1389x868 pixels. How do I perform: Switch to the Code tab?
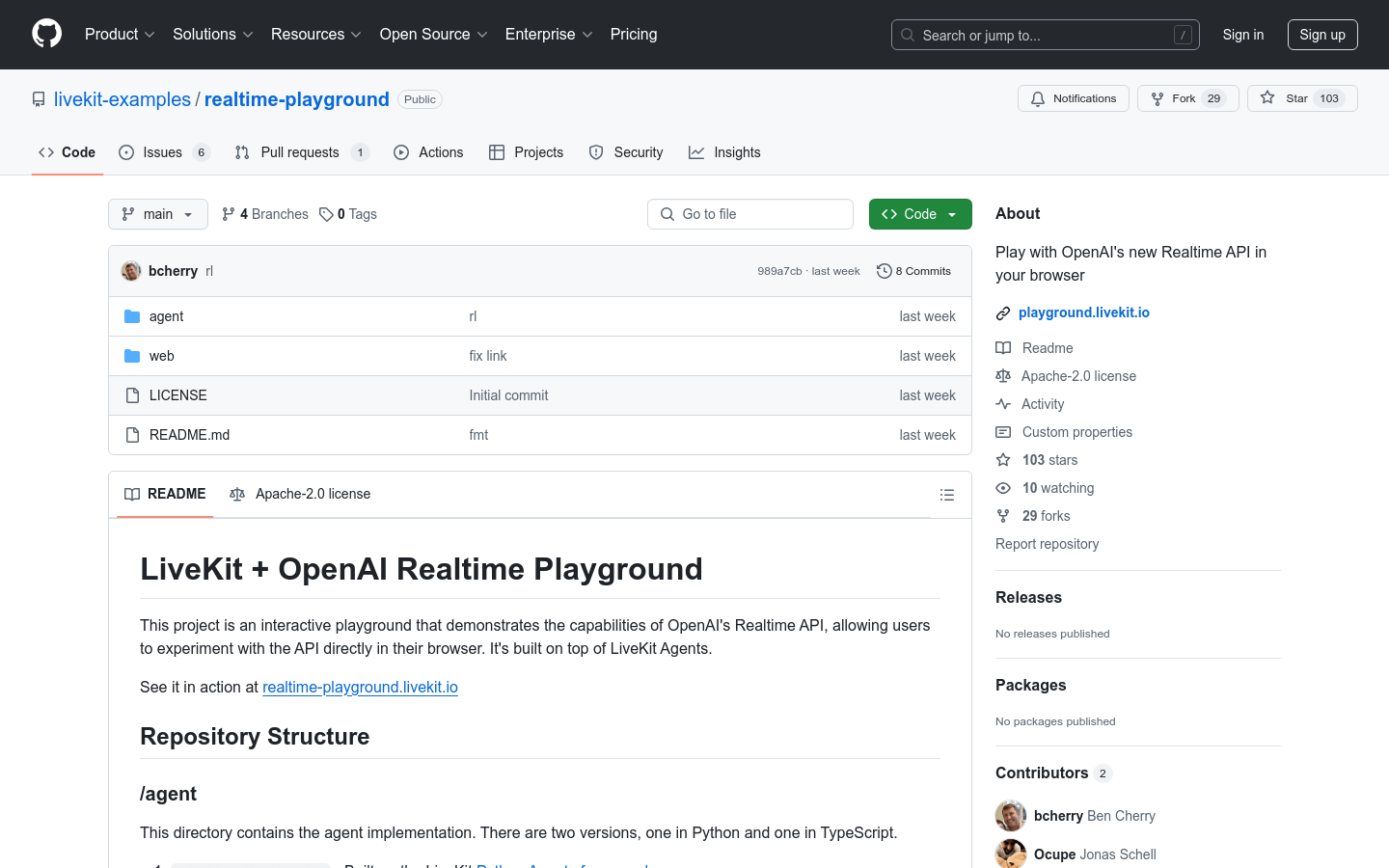68,152
